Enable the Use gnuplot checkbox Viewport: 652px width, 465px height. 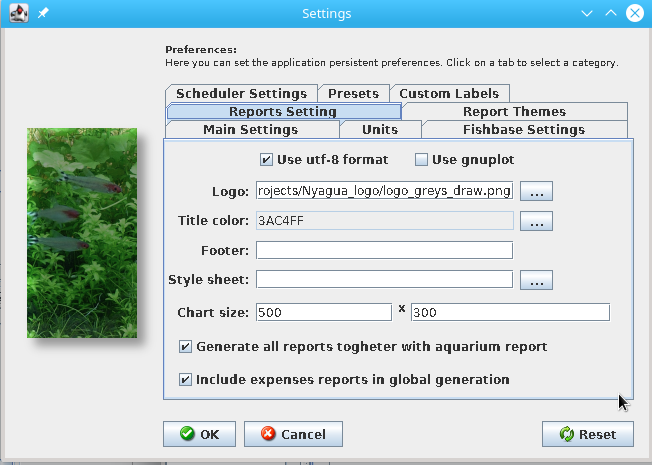(421, 160)
